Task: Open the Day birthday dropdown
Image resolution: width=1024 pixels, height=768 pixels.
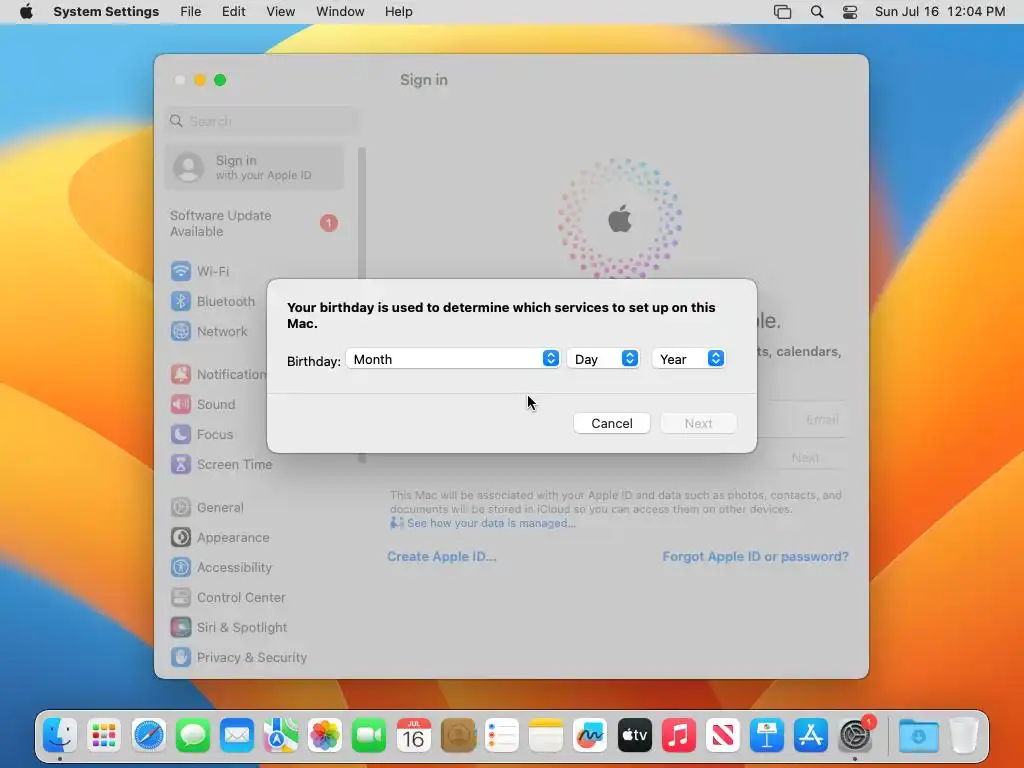Action: pyautogui.click(x=603, y=359)
